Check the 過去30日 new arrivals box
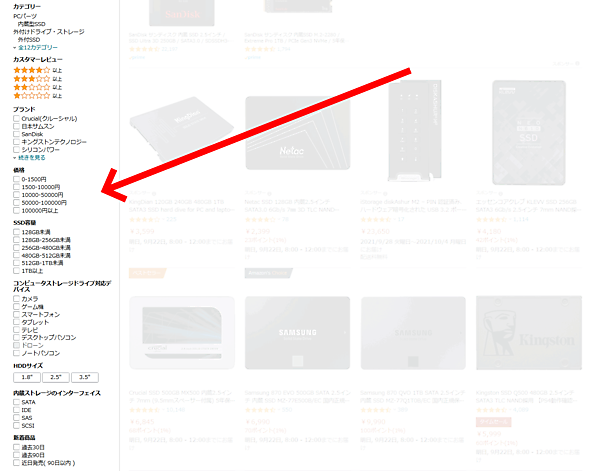Viewport: 600px width, 471px height. (16, 447)
